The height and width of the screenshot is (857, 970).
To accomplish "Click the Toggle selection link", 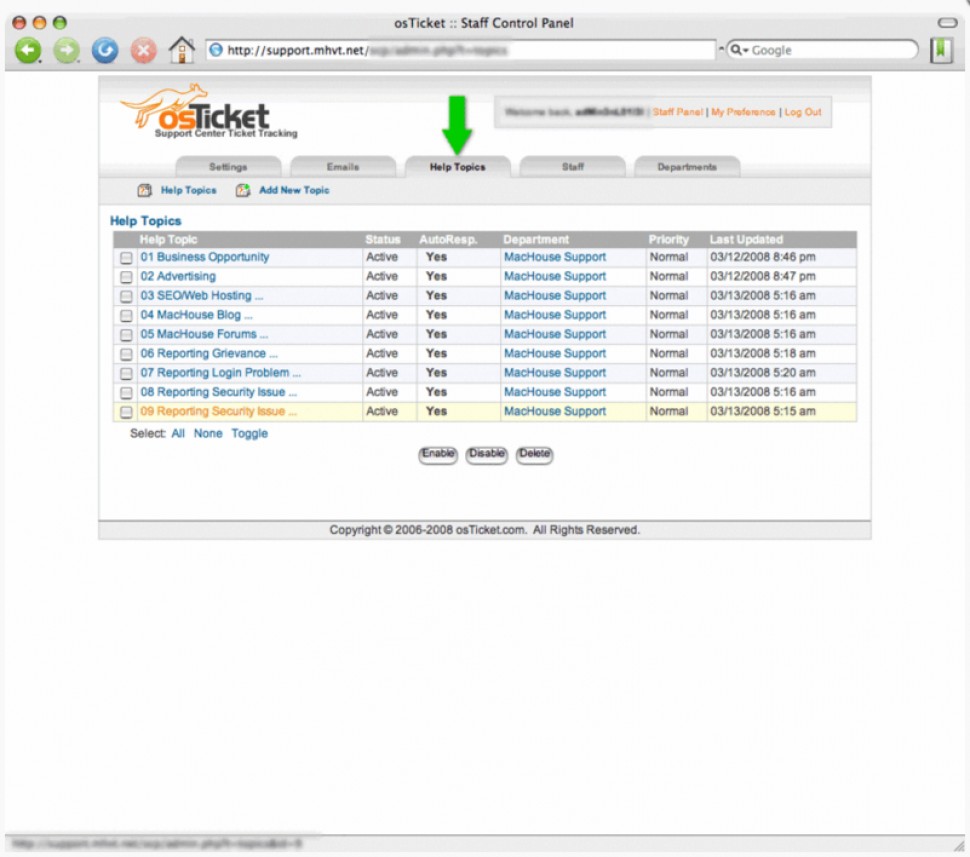I will coord(250,434).
